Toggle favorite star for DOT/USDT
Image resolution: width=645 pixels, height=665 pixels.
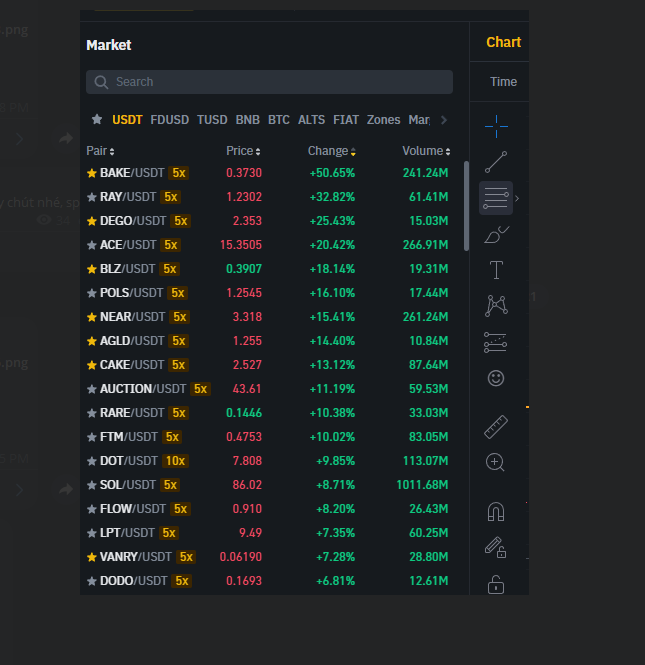(x=92, y=461)
